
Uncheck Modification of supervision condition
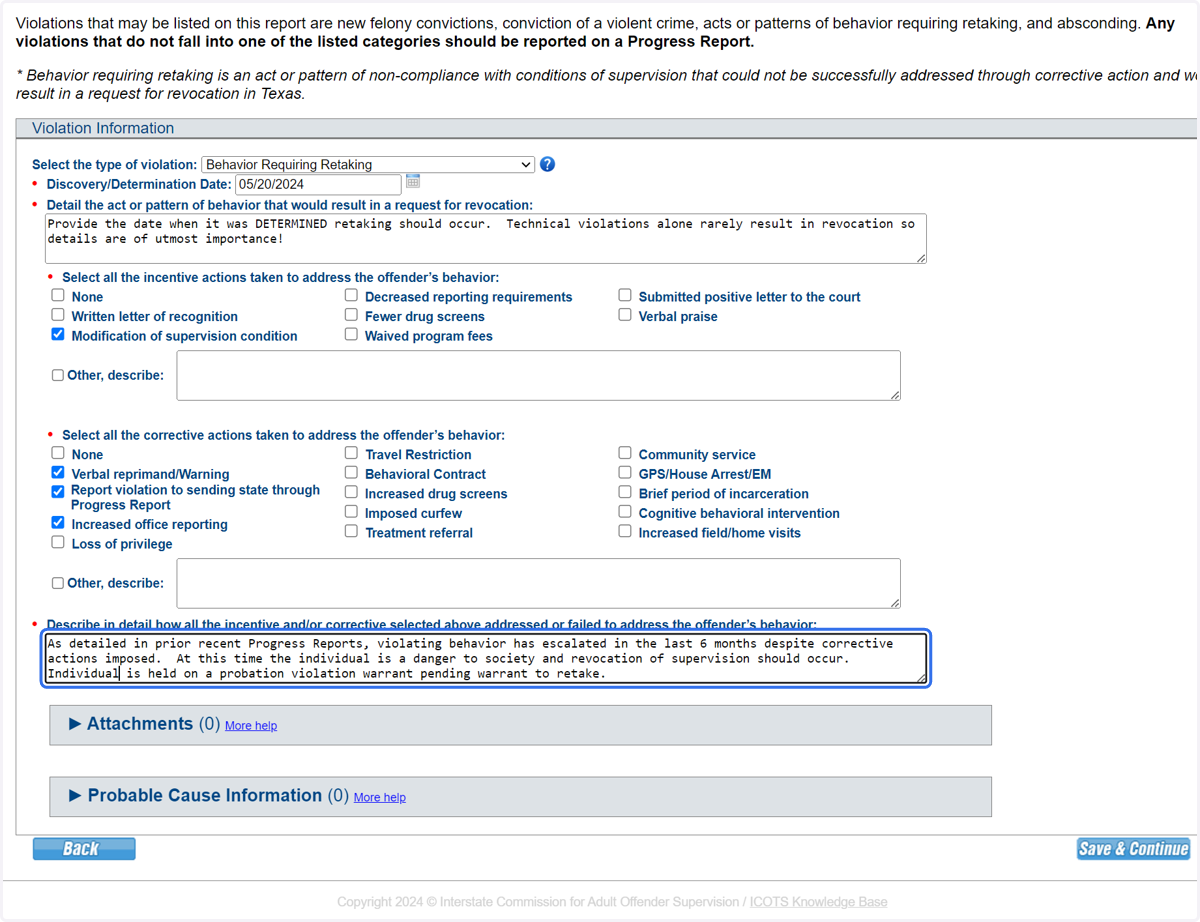[58, 335]
